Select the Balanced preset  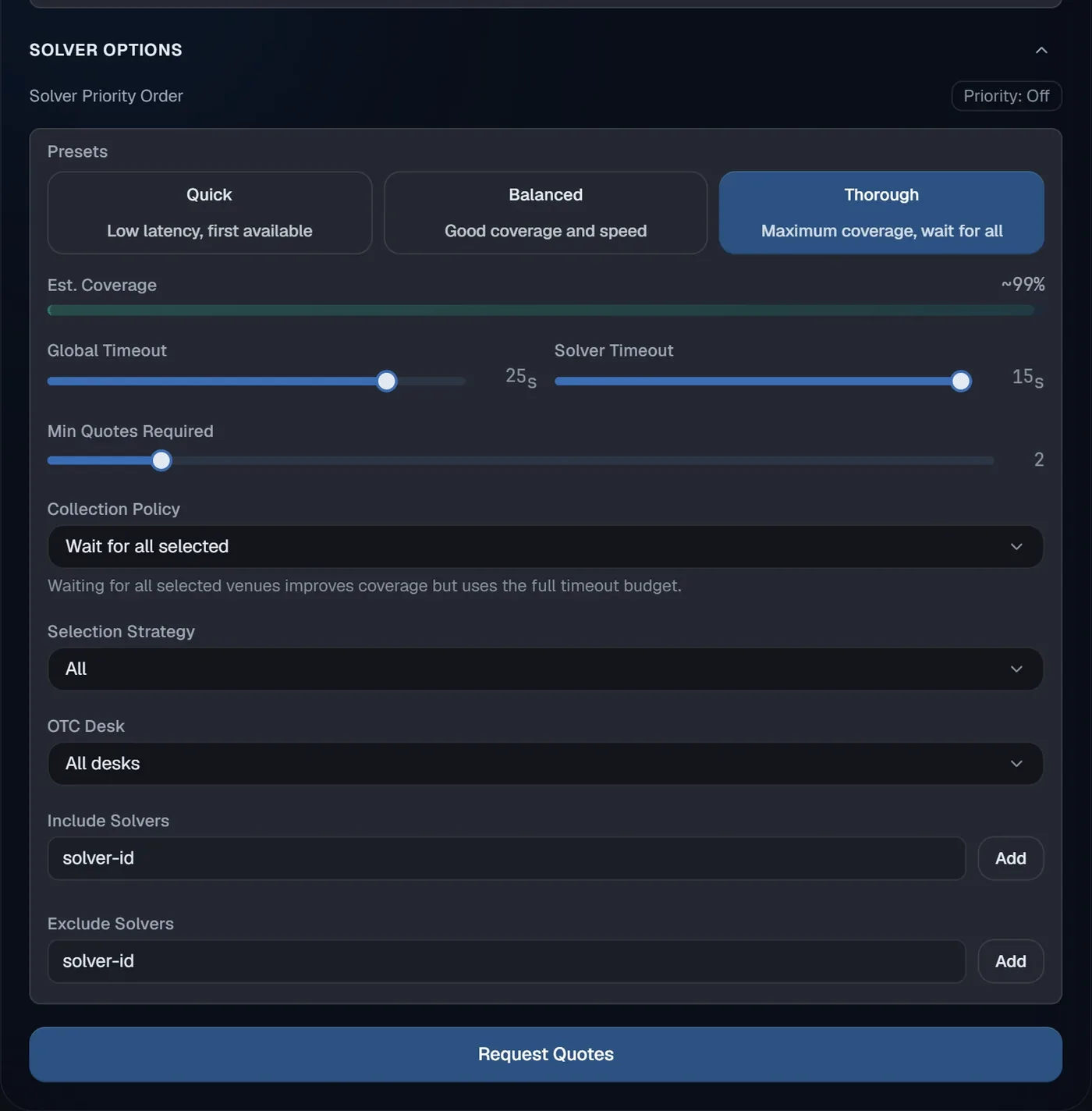point(545,213)
